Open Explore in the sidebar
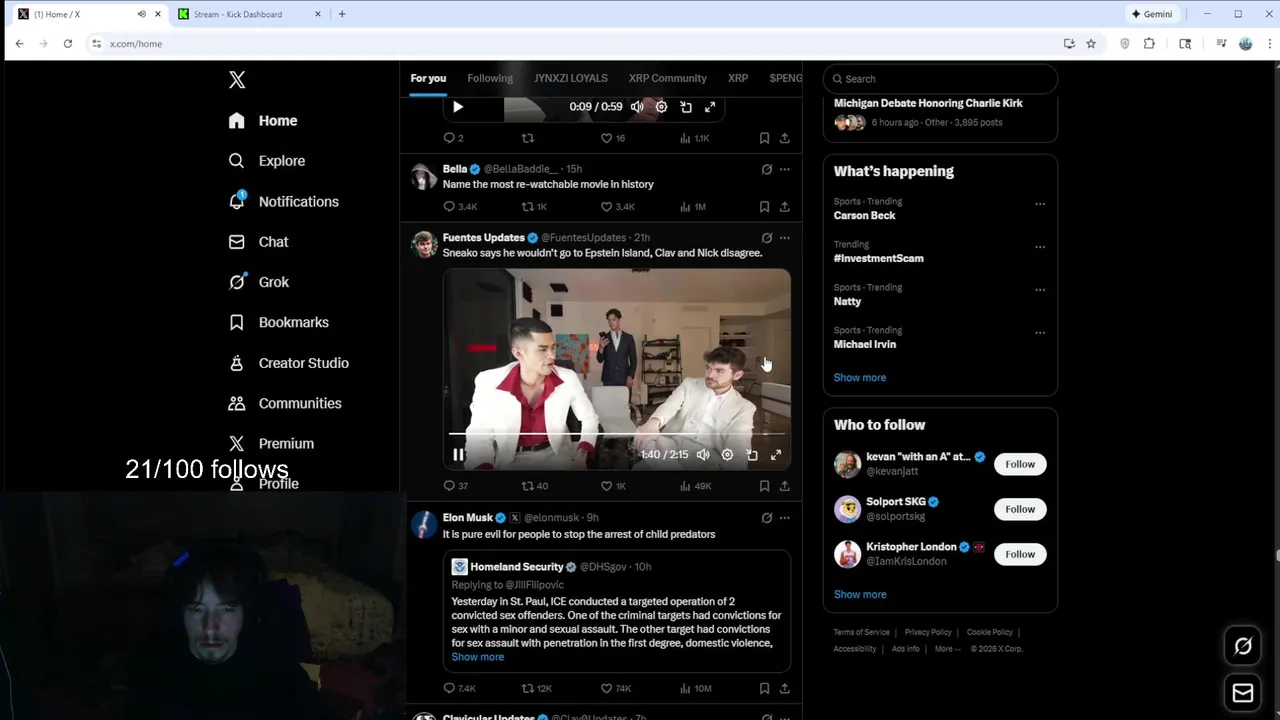The image size is (1280, 720). point(266,161)
